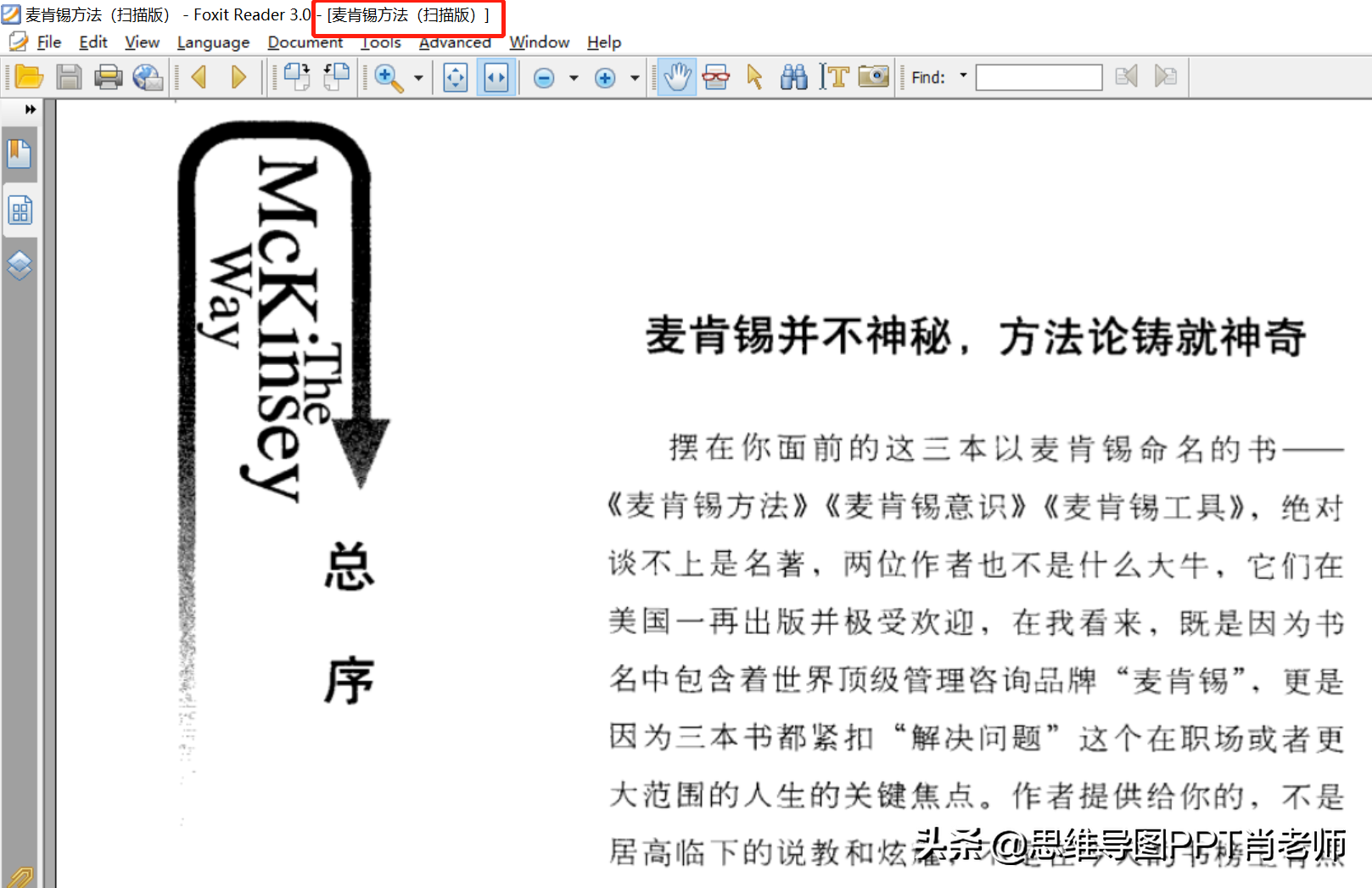Open the Attachments paperclip panel icon

20,877
